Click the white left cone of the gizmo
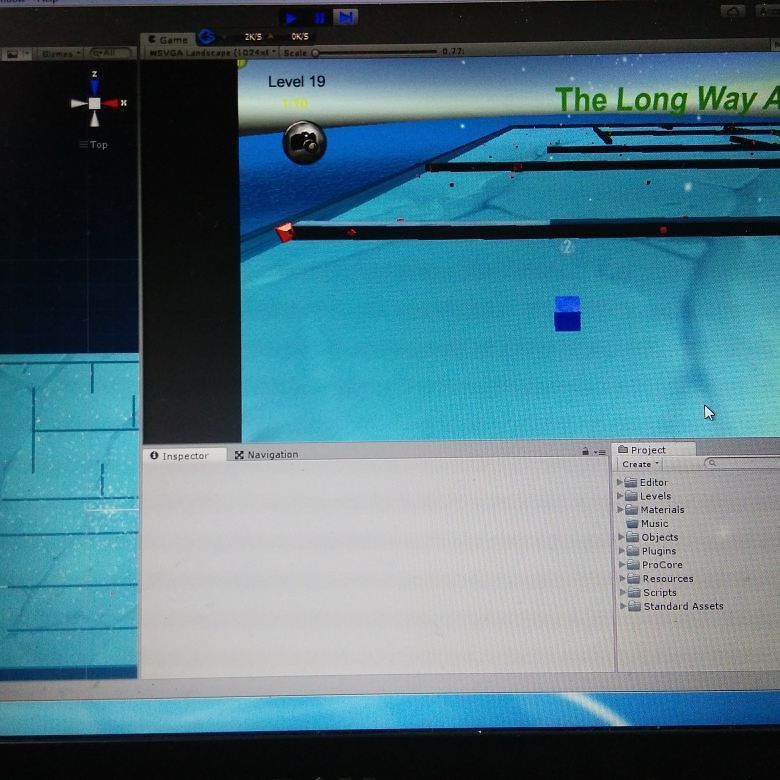The width and height of the screenshot is (780, 780). [79, 103]
